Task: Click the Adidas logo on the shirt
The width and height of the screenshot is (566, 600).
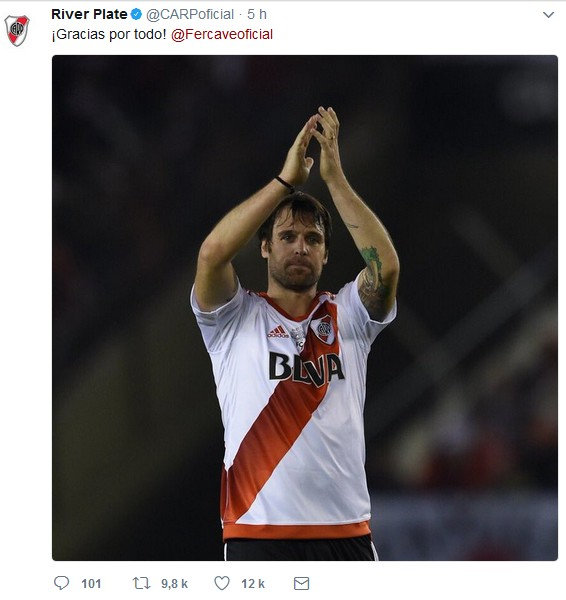Action: [278, 332]
